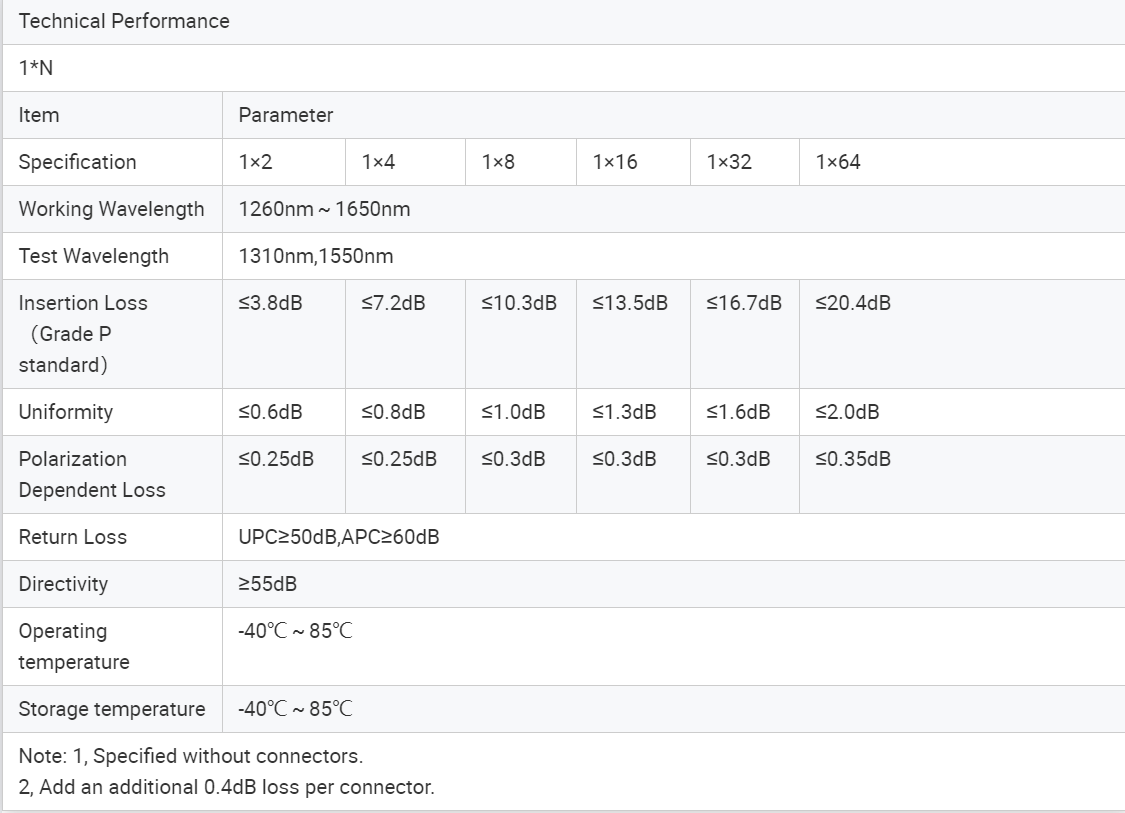Viewport: 1125px width, 813px height.
Task: Select the Return Loss UPC≥50dB,APC≥60dB value
Action: coord(339,537)
